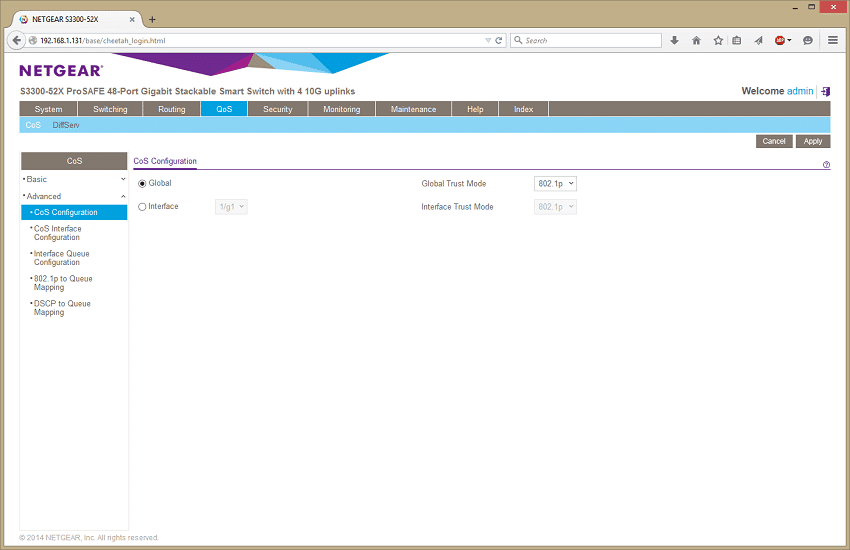Click the CoS sidebar header
This screenshot has height=550, width=850.
(x=74, y=161)
